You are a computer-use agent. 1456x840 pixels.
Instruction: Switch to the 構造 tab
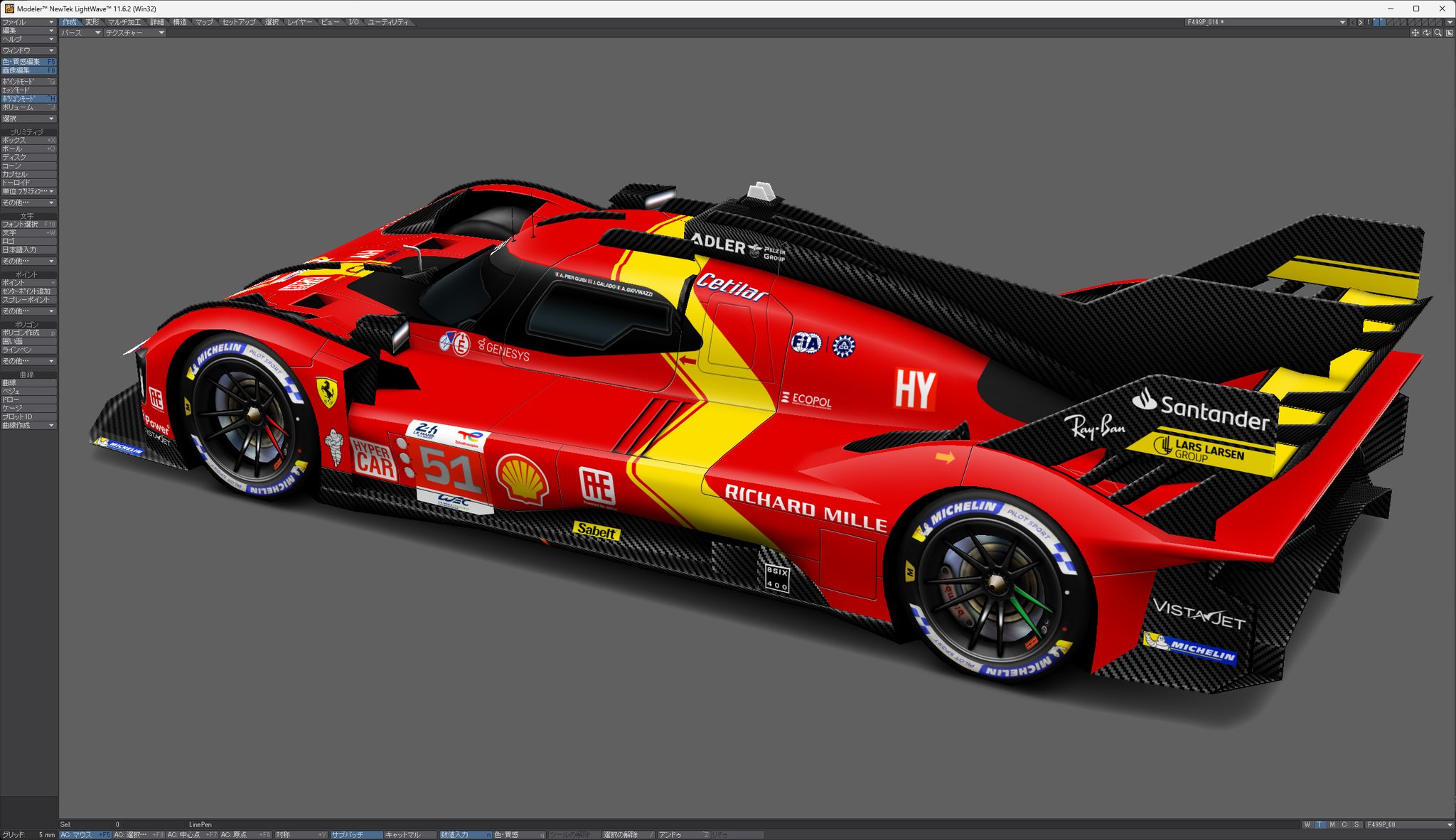click(180, 22)
